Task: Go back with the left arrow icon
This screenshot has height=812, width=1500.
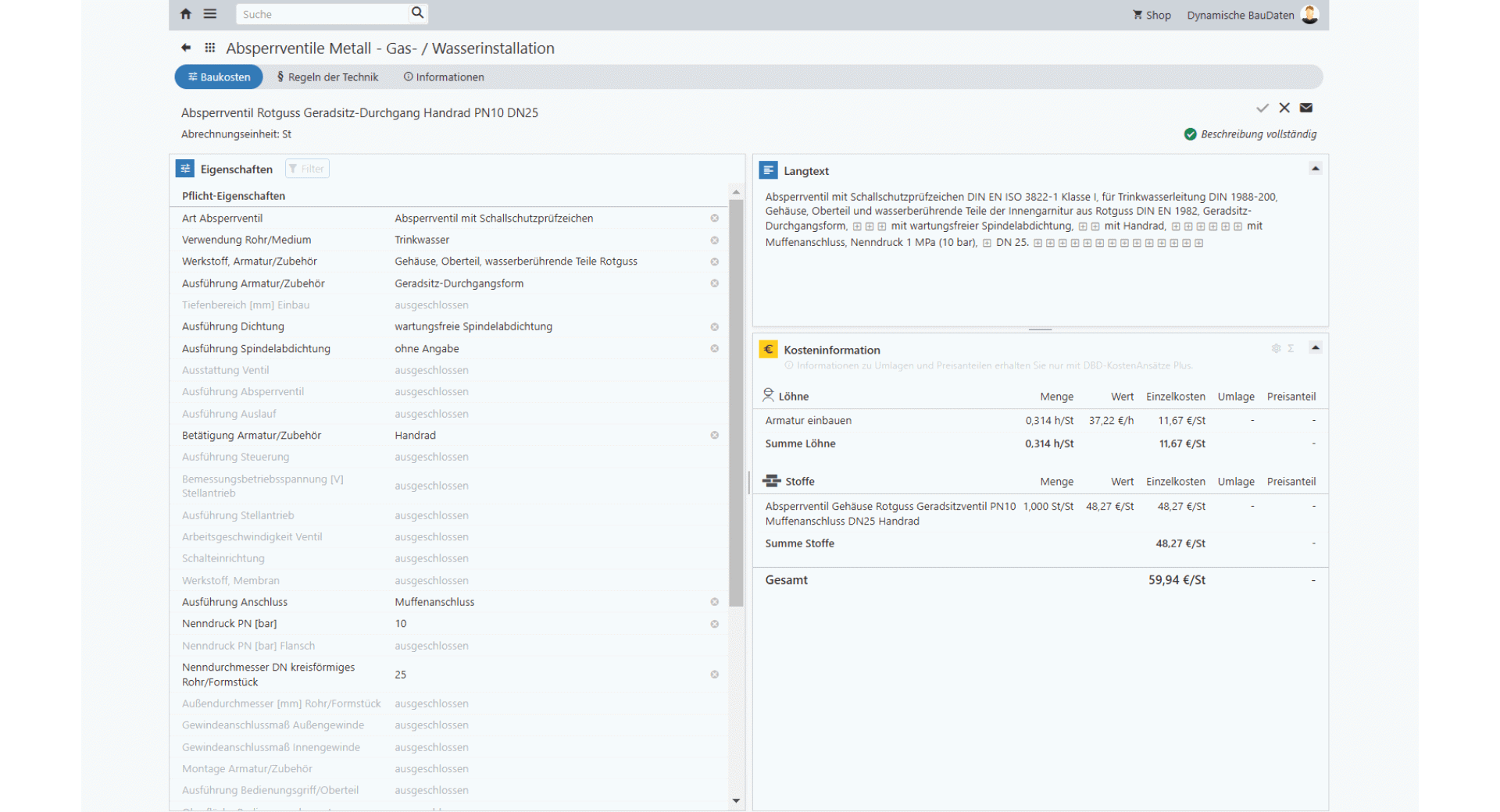Action: (x=186, y=48)
